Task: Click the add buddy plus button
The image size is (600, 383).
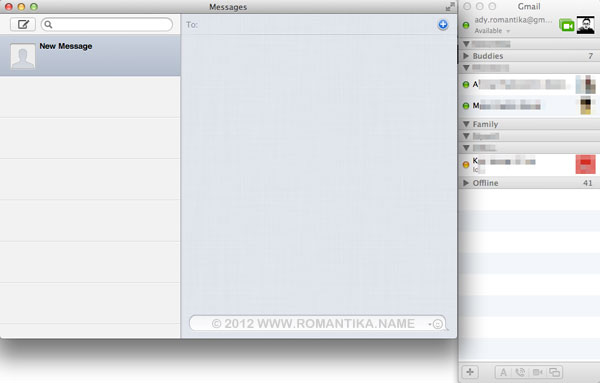Action: 470,372
